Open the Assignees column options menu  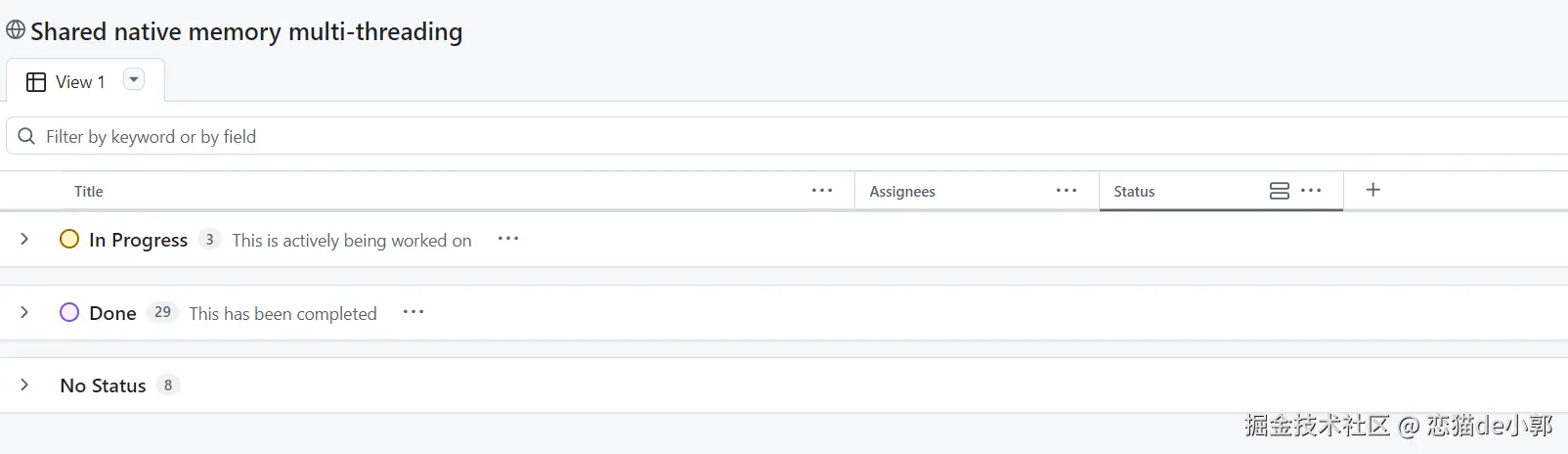pos(1067,191)
